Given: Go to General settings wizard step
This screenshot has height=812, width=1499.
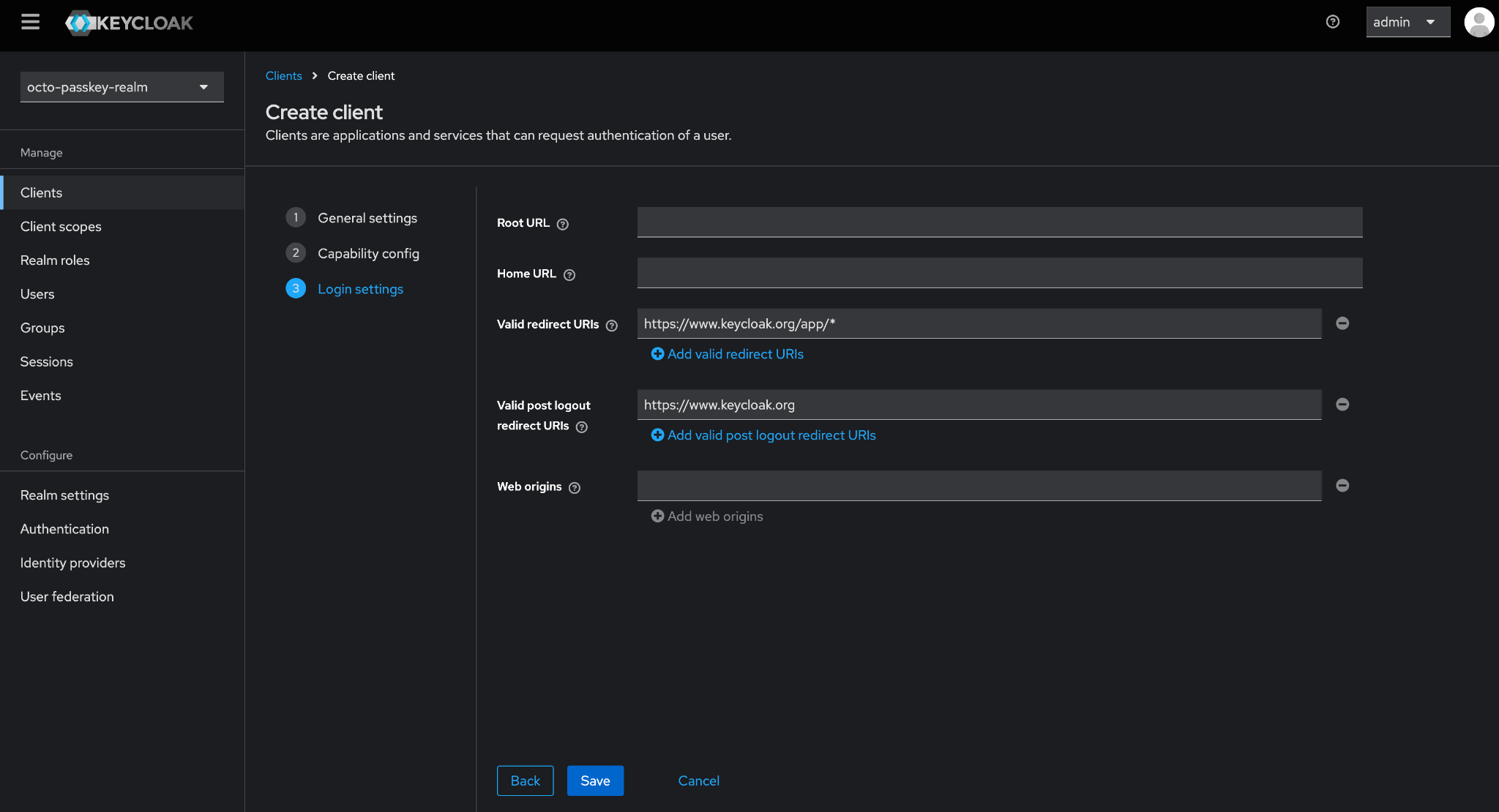Looking at the screenshot, I should [367, 218].
